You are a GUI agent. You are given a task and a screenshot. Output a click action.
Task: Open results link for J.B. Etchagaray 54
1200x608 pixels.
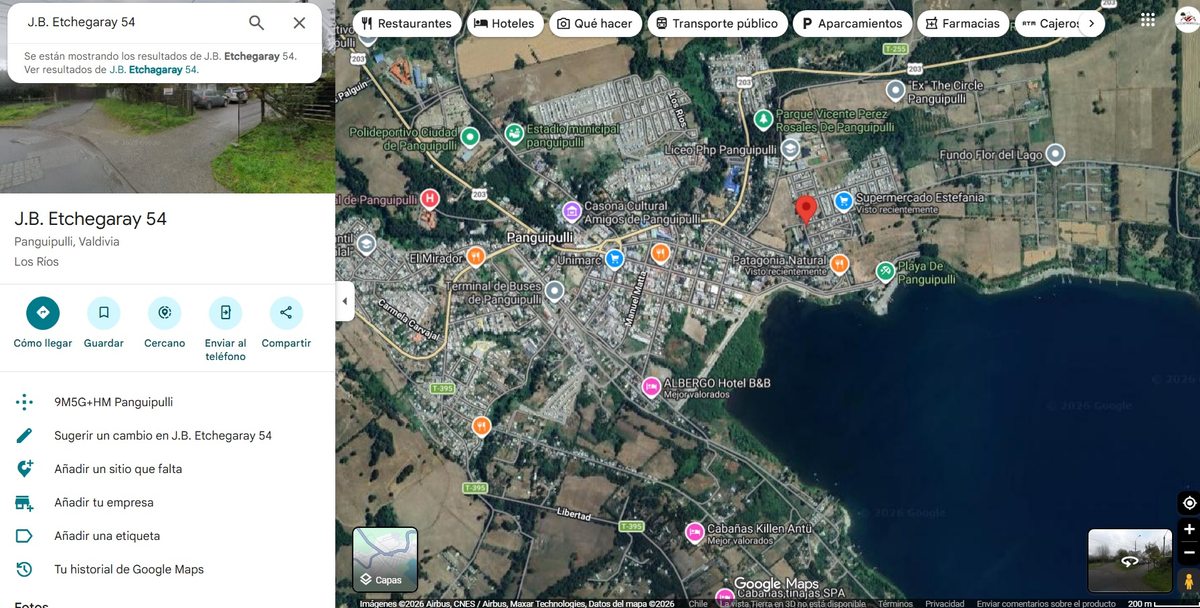coord(154,70)
